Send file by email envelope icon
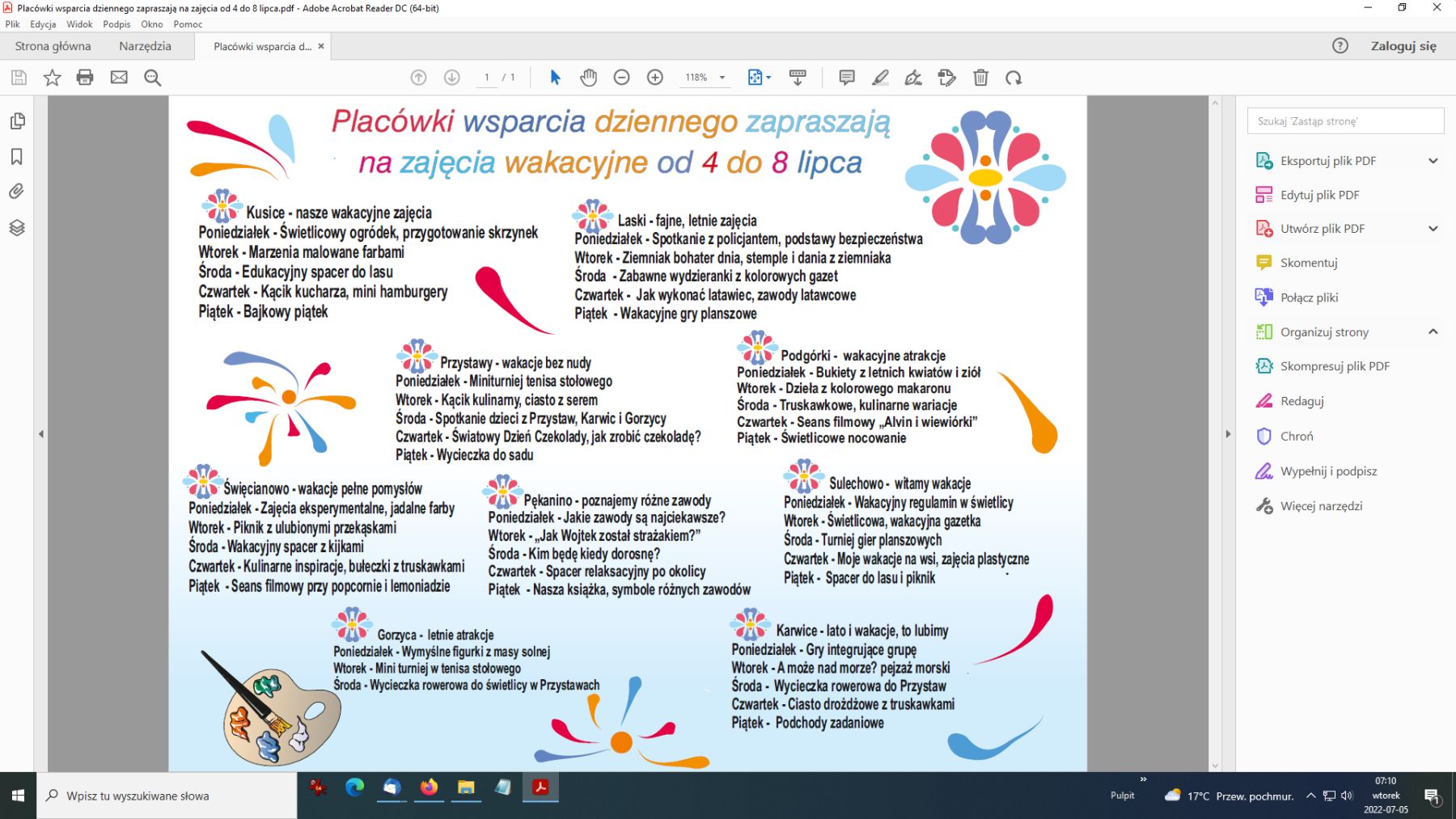This screenshot has height=819, width=1456. pyautogui.click(x=119, y=78)
